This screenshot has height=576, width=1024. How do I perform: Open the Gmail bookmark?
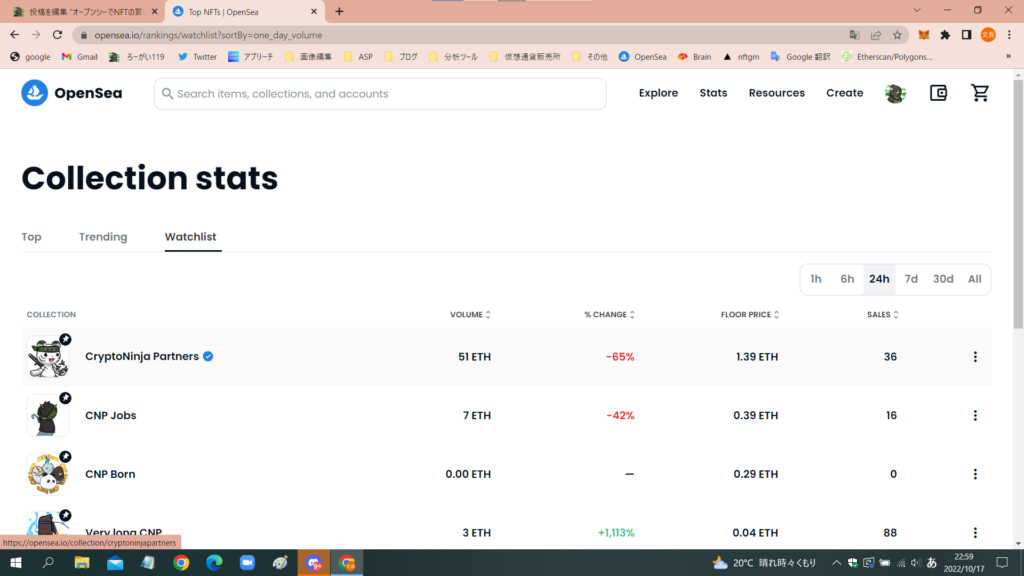[79, 57]
